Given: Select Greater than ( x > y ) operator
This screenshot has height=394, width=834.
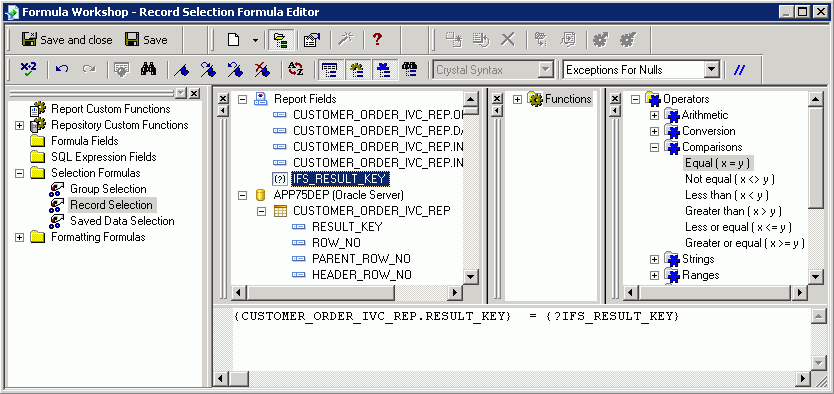Looking at the screenshot, I should click(733, 211).
